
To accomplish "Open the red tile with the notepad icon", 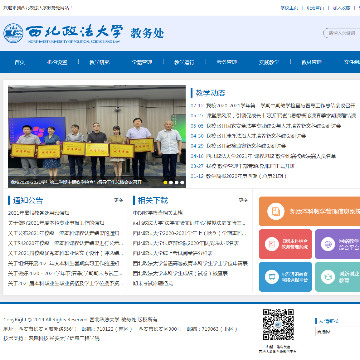I will (285, 244).
